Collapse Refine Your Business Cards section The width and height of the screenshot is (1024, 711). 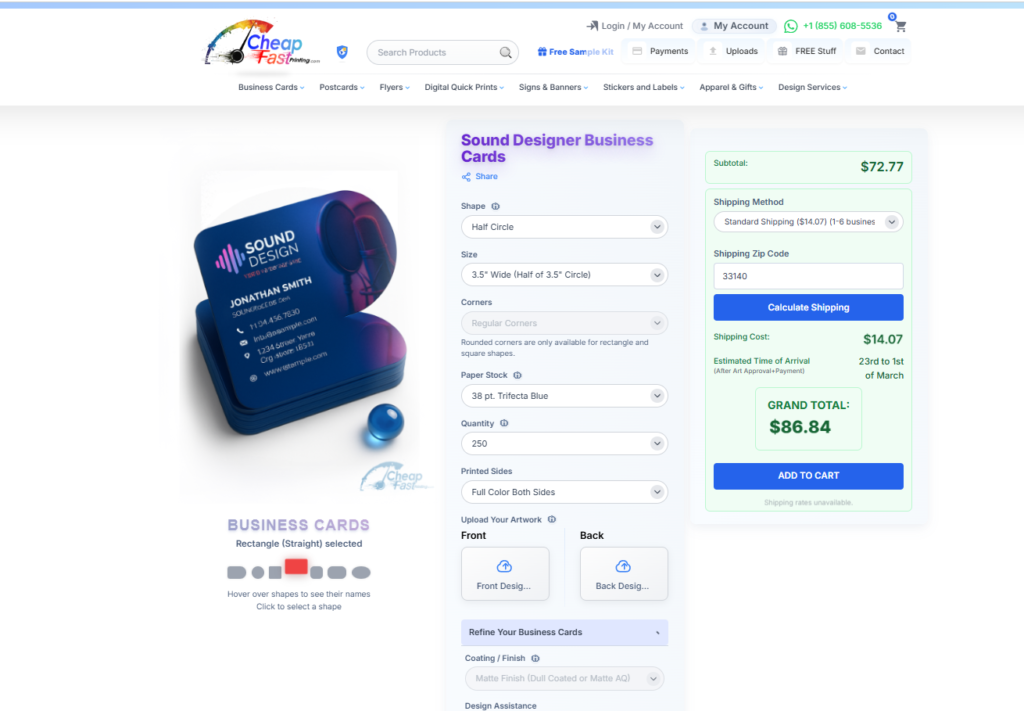point(564,632)
